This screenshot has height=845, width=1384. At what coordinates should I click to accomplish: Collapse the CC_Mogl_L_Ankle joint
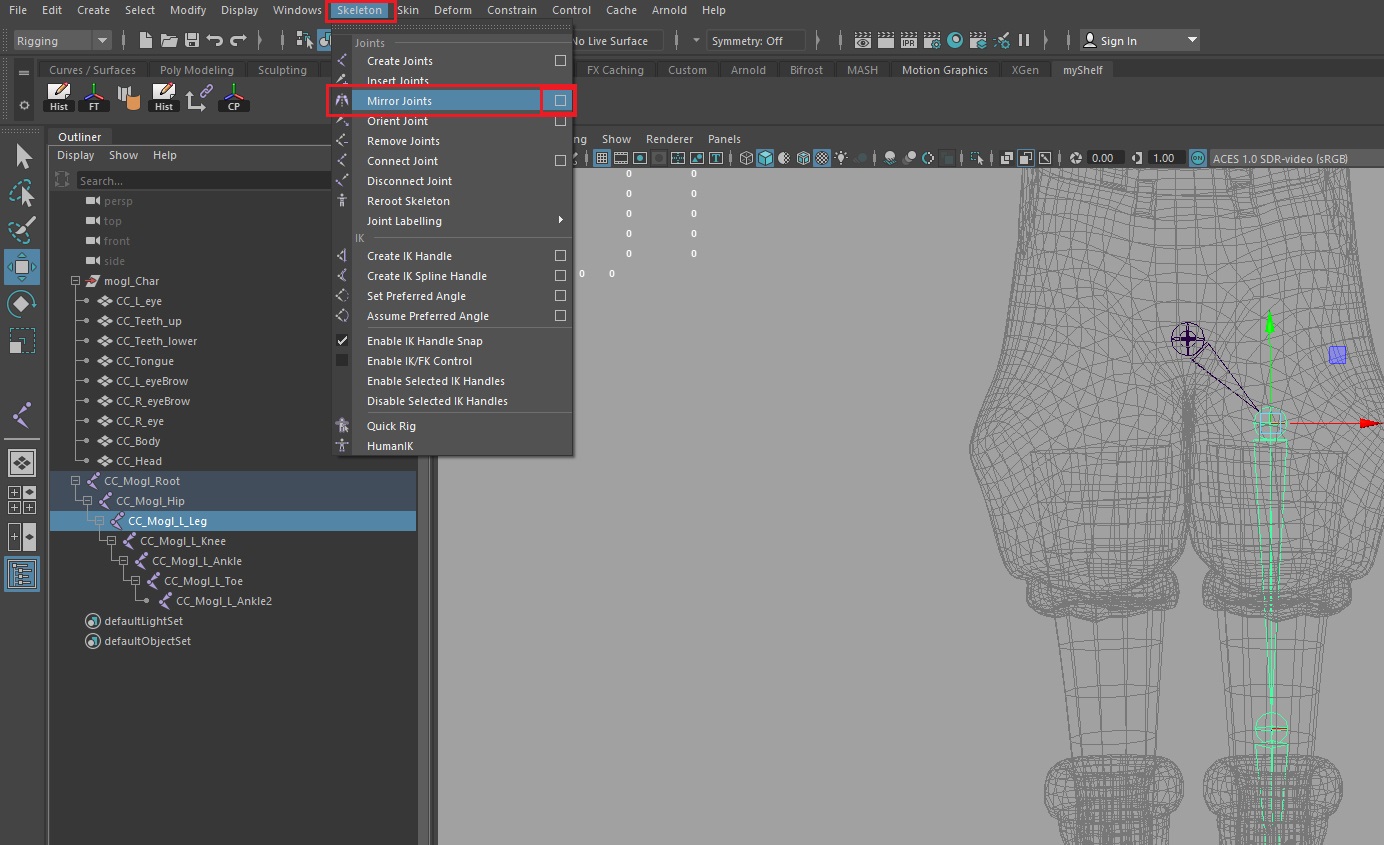[x=123, y=561]
